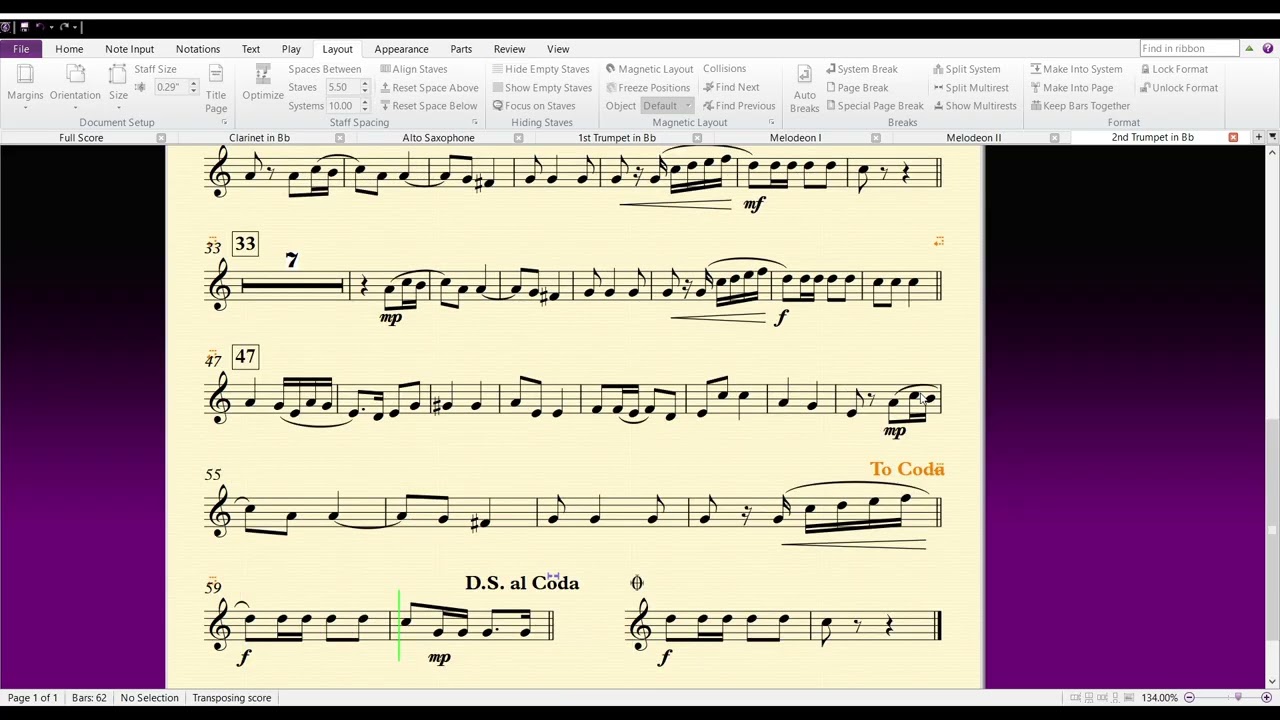Click Split Multirest
Image resolution: width=1280 pixels, height=720 pixels.
tap(970, 88)
